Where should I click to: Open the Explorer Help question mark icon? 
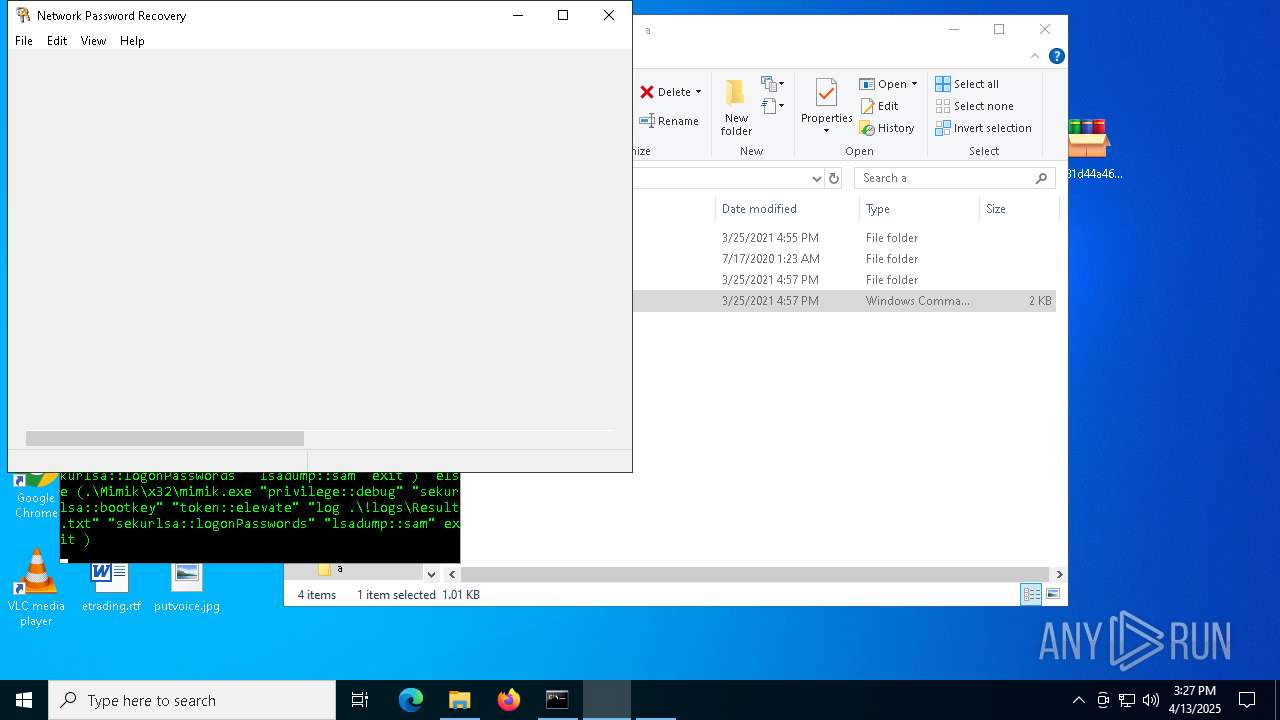coord(1057,56)
